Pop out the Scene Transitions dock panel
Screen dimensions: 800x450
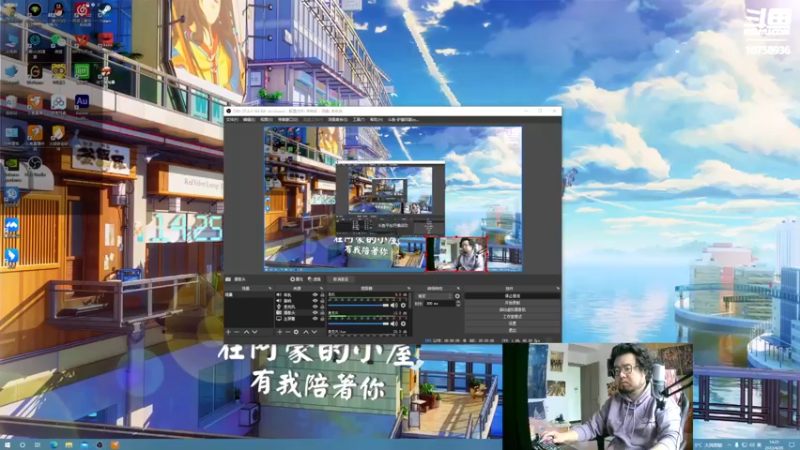pos(458,288)
